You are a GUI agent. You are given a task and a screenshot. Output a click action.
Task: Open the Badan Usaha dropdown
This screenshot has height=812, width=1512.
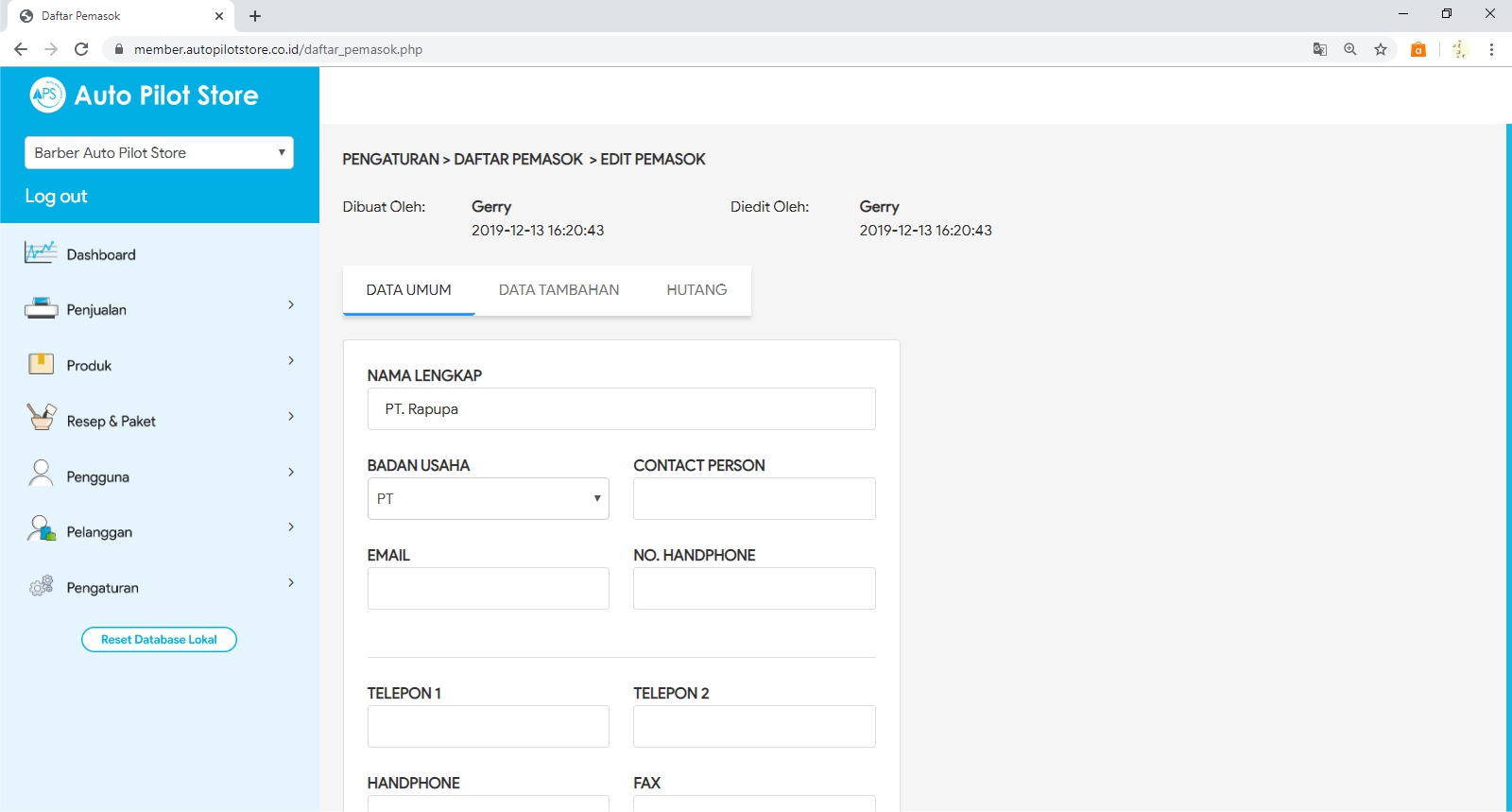488,499
